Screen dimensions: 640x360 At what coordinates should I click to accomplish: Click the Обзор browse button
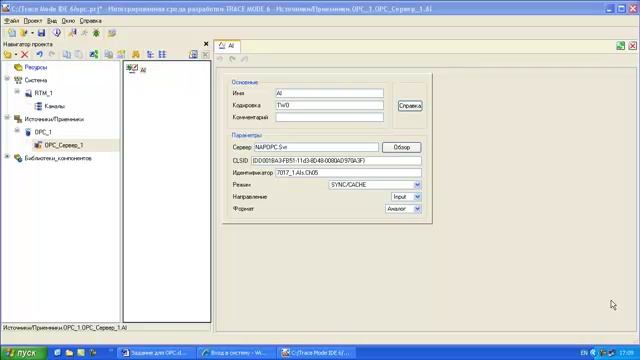(402, 147)
